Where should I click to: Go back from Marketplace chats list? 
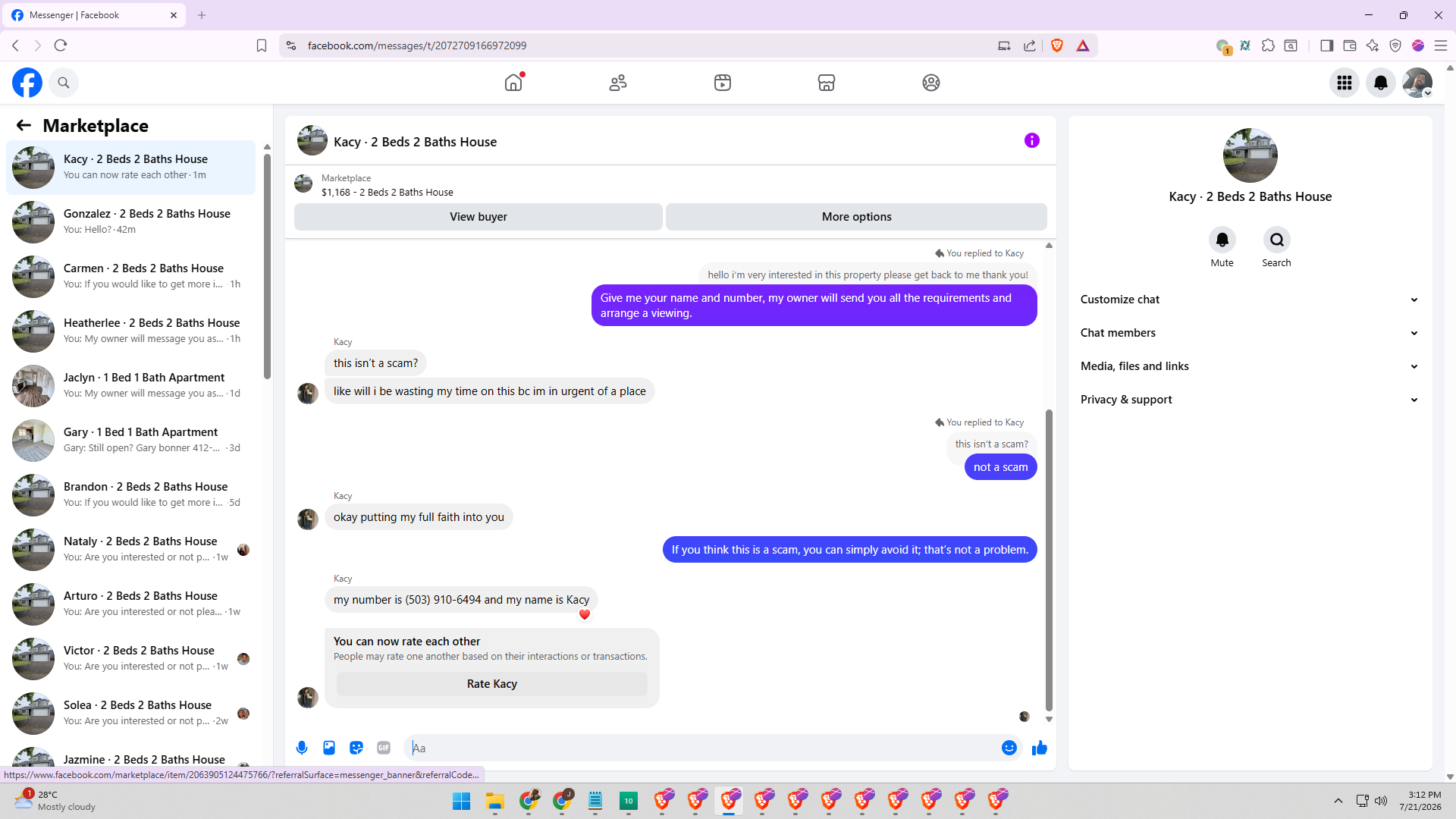pos(24,125)
